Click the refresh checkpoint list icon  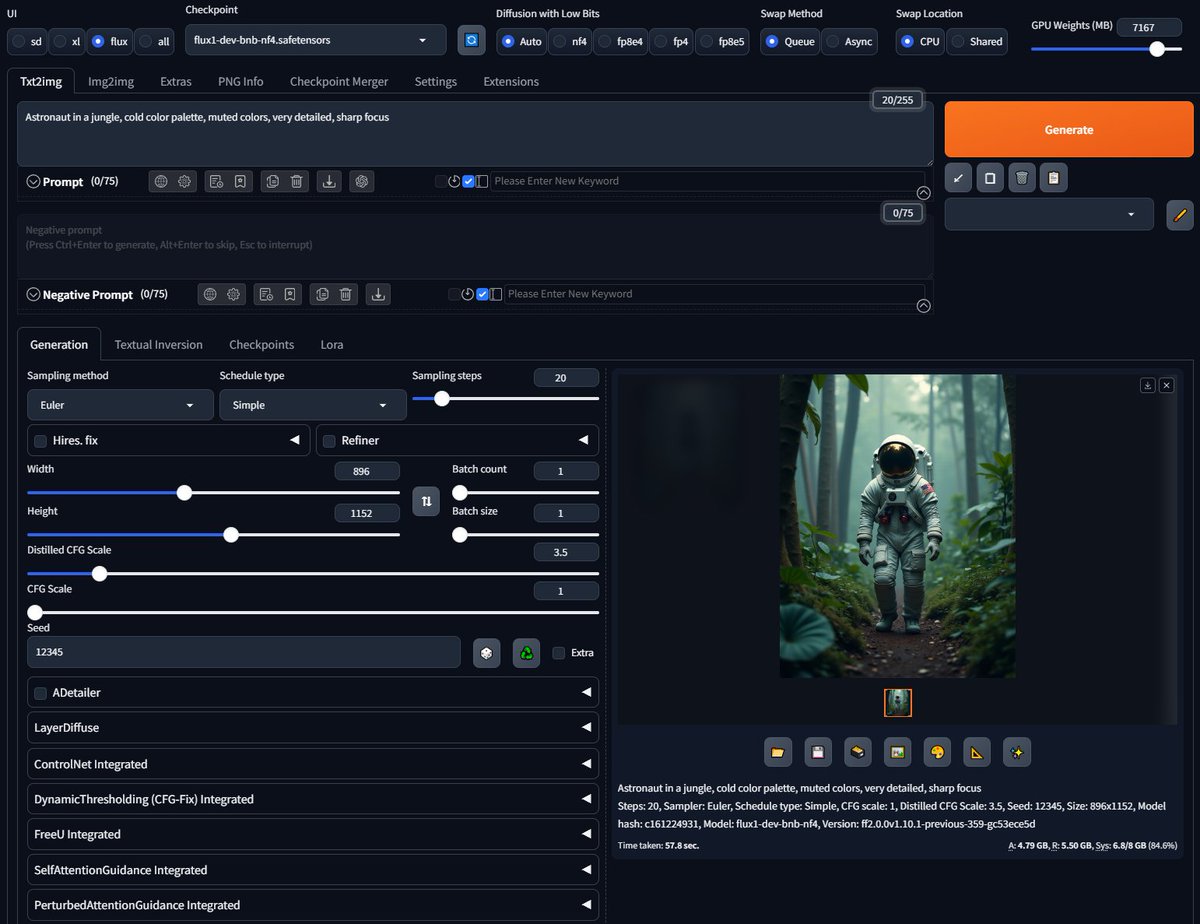tap(471, 40)
